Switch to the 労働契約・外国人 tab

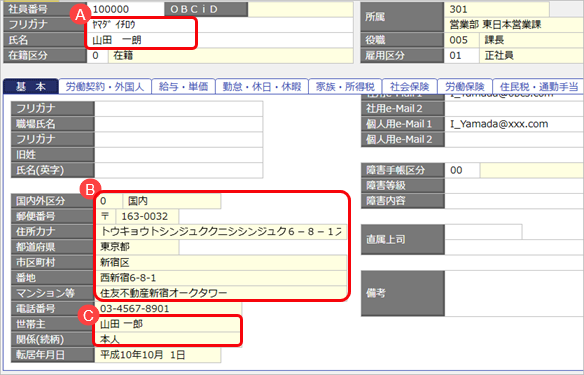click(x=105, y=86)
